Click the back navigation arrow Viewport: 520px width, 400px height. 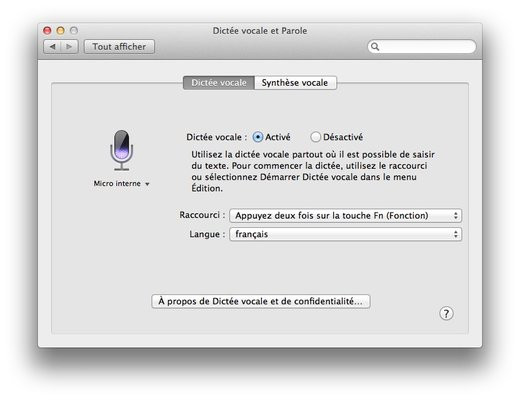pos(52,47)
